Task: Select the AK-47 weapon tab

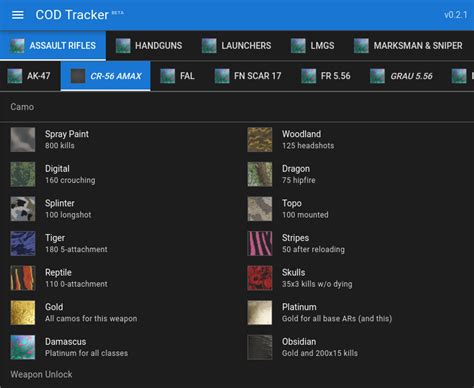Action: click(x=29, y=76)
